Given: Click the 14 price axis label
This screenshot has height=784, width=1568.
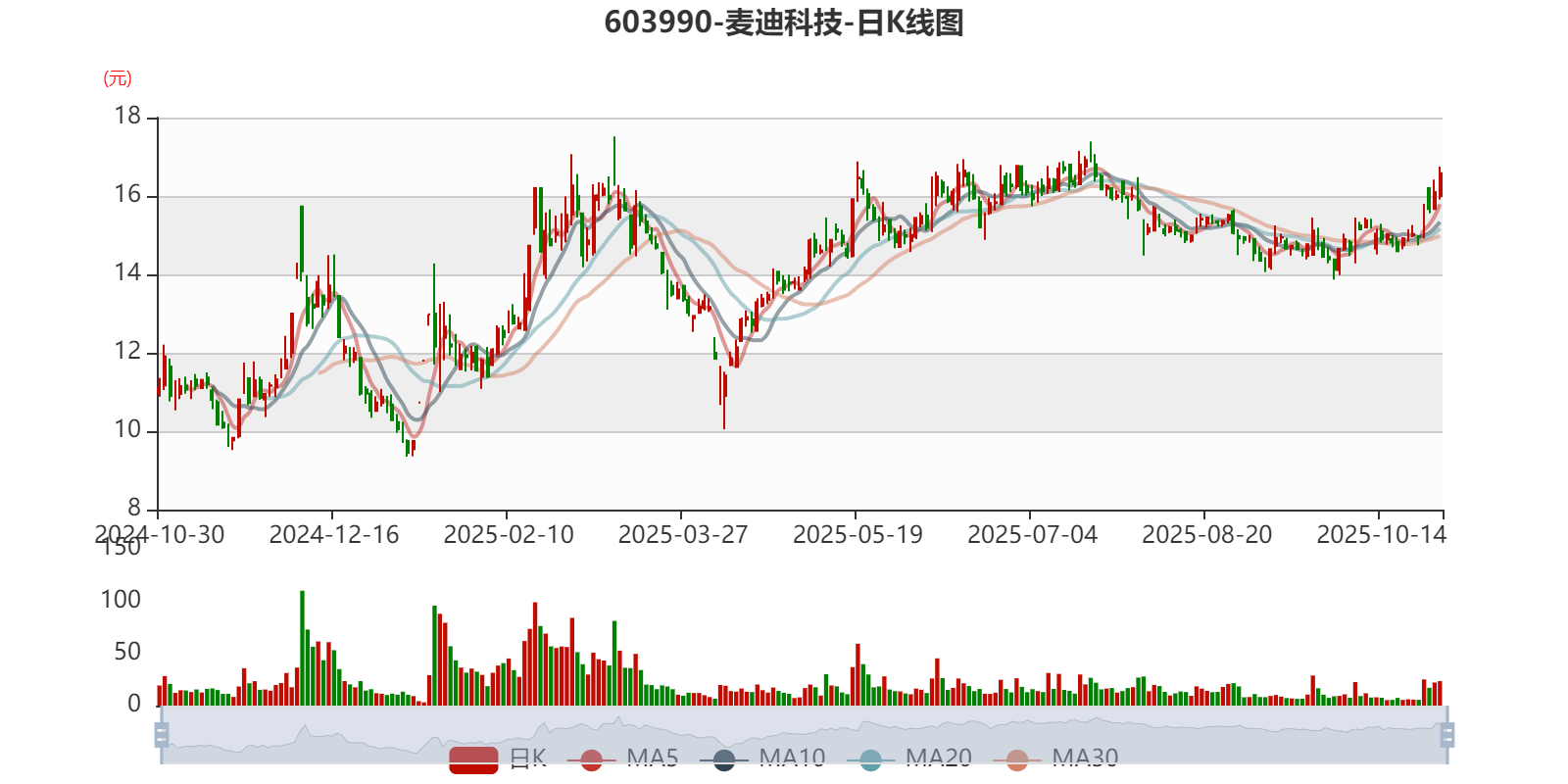Looking at the screenshot, I should 128,273.
